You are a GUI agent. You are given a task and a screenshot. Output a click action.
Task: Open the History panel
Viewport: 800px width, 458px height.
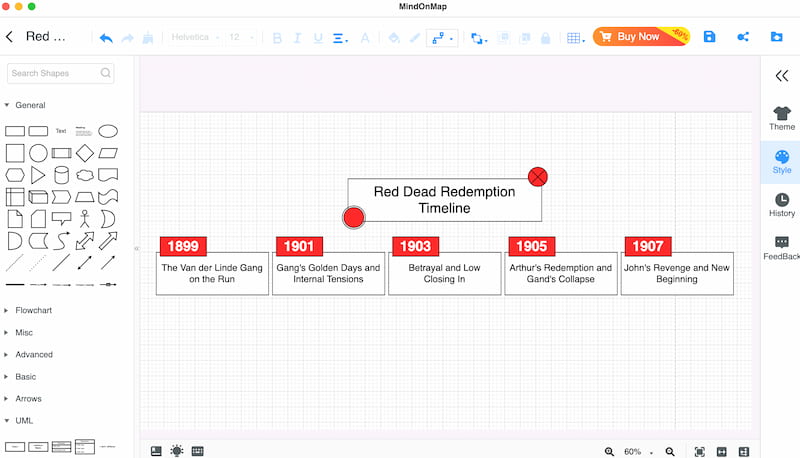782,205
